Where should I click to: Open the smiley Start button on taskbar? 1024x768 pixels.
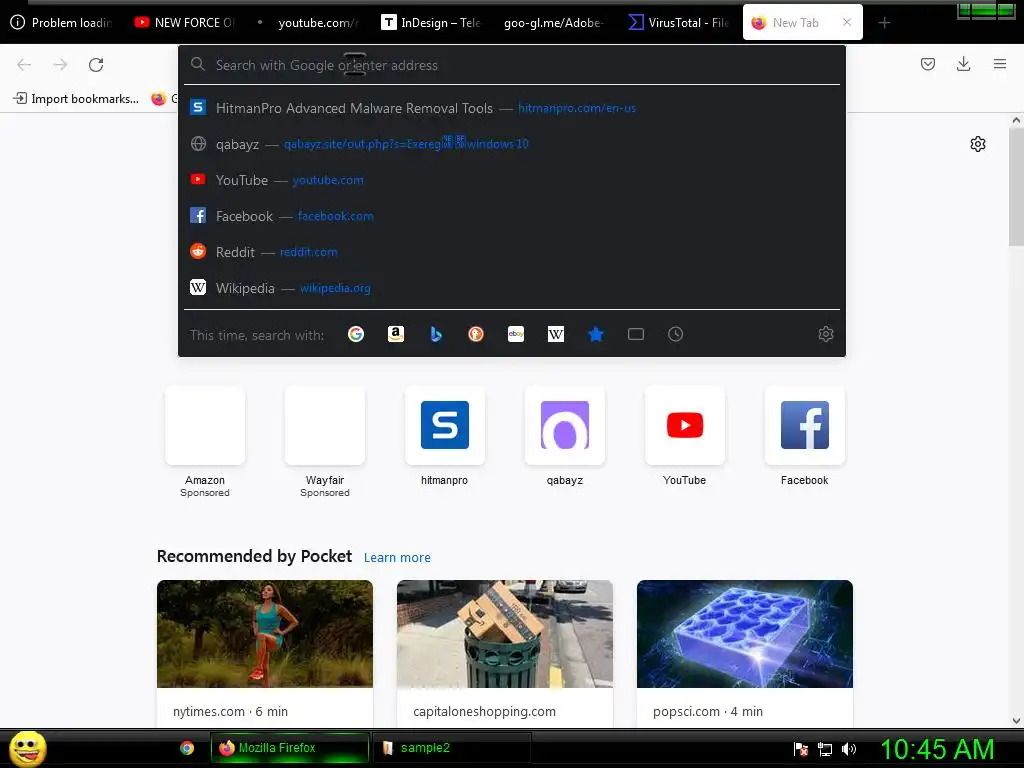[x=27, y=748]
